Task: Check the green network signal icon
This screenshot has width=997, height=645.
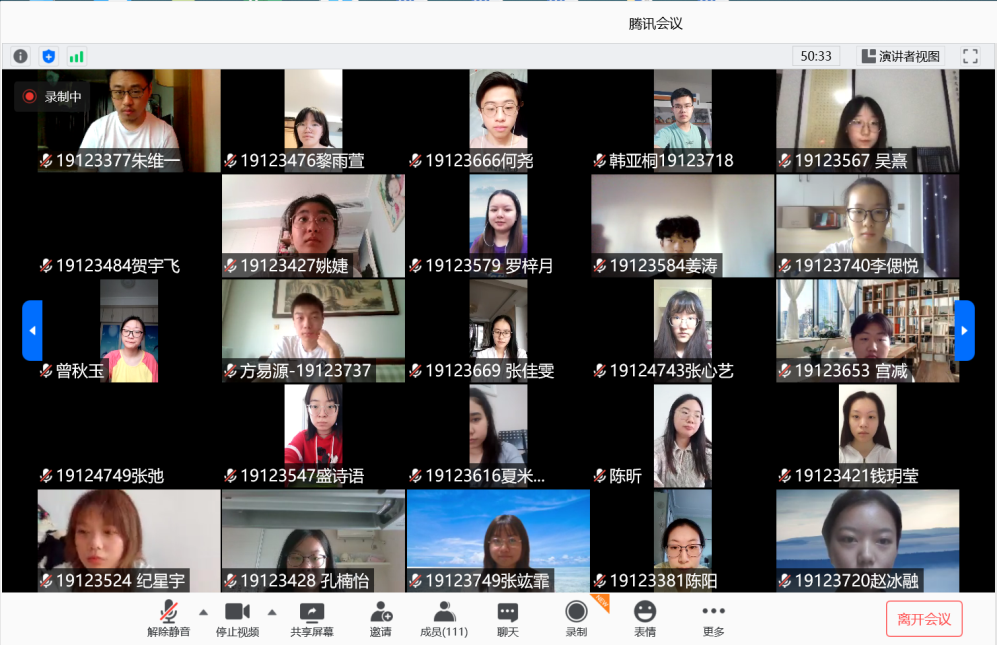Action: (76, 57)
